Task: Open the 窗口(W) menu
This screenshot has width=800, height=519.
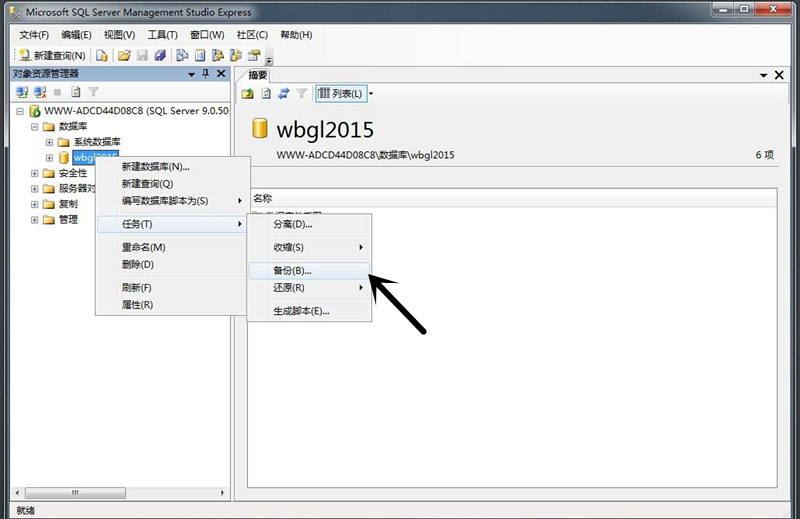Action: tap(207, 35)
